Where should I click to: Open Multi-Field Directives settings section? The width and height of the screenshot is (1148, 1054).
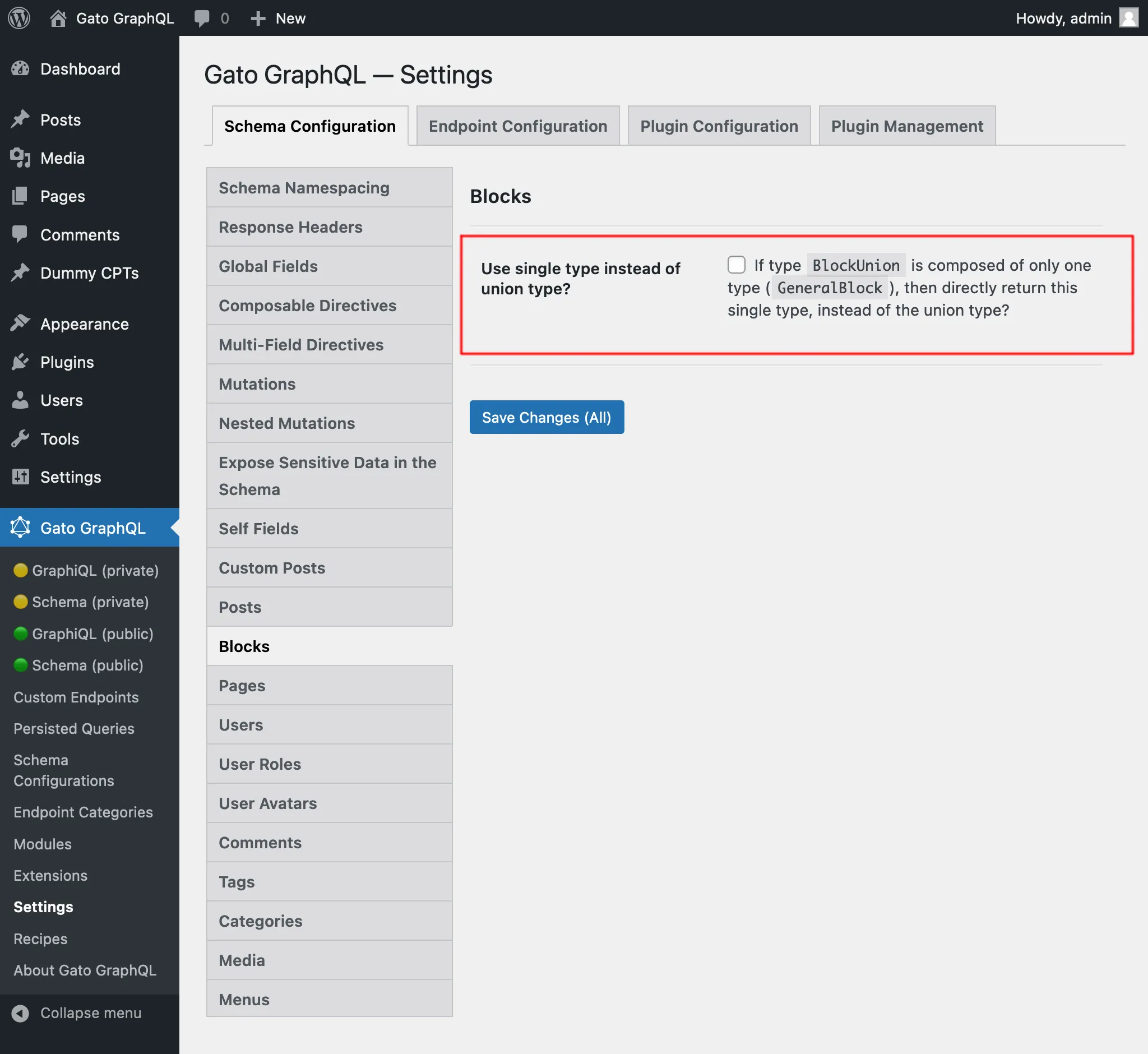[x=330, y=345]
